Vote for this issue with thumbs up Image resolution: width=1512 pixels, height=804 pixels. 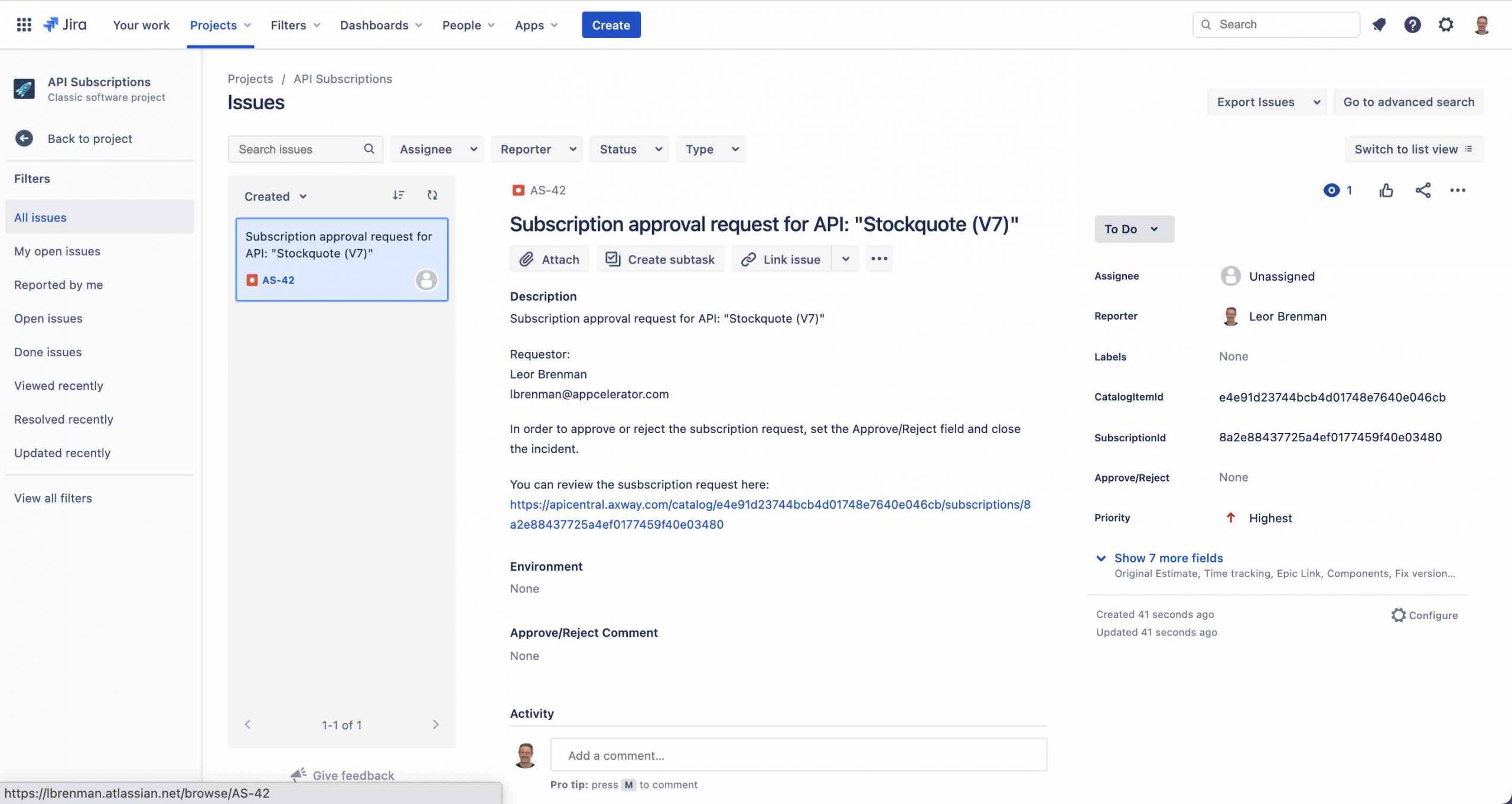pyautogui.click(x=1386, y=190)
